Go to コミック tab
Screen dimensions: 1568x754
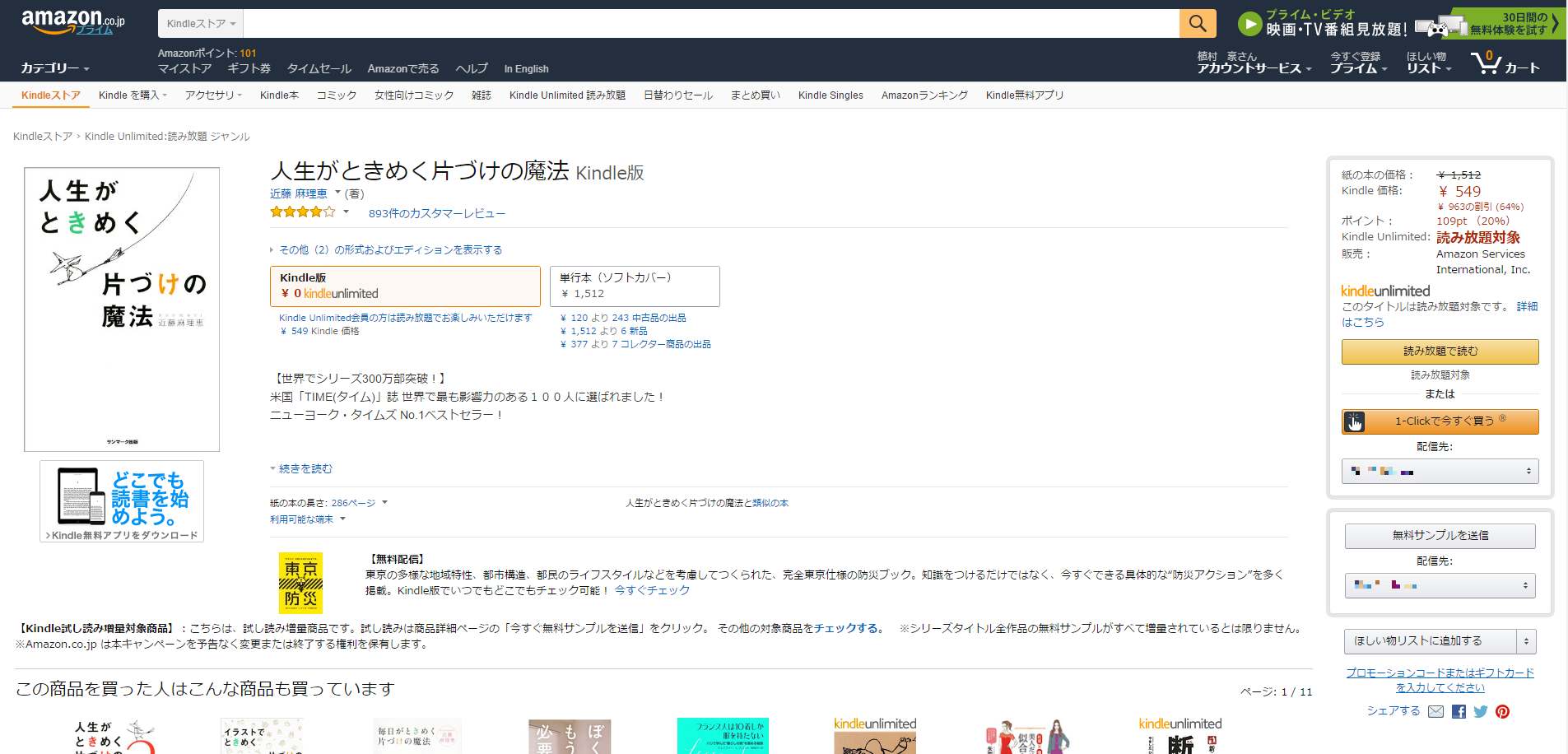tap(337, 95)
